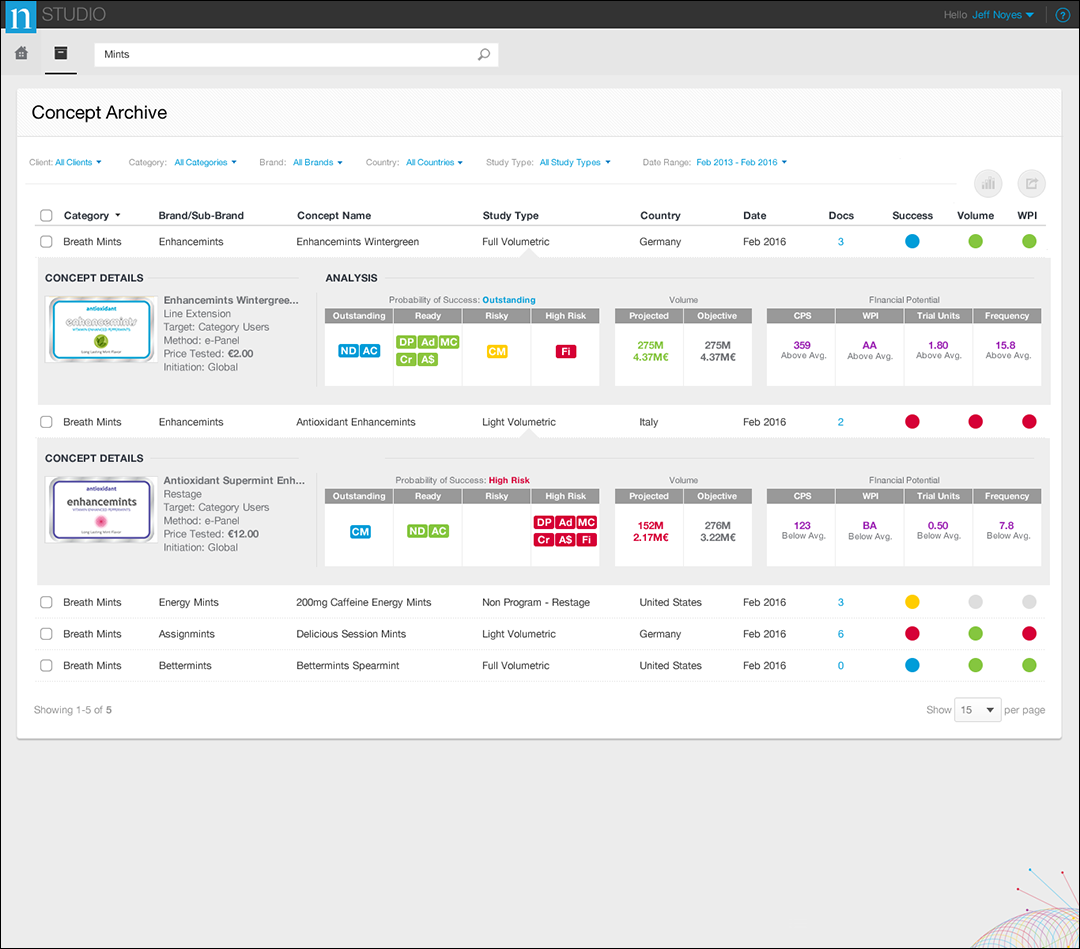
Task: Open the date range Feb 2013 - Feb 2016 dropdown
Action: [x=741, y=163]
